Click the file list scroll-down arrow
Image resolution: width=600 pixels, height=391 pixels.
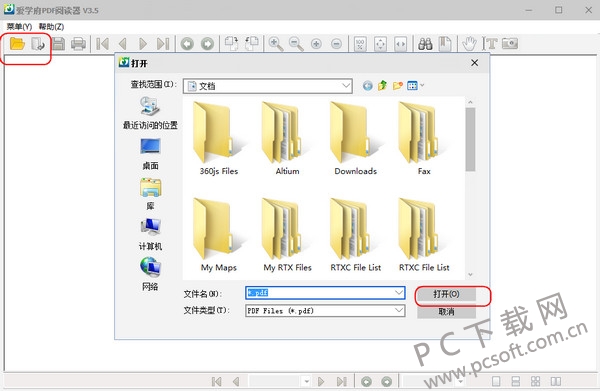471,274
